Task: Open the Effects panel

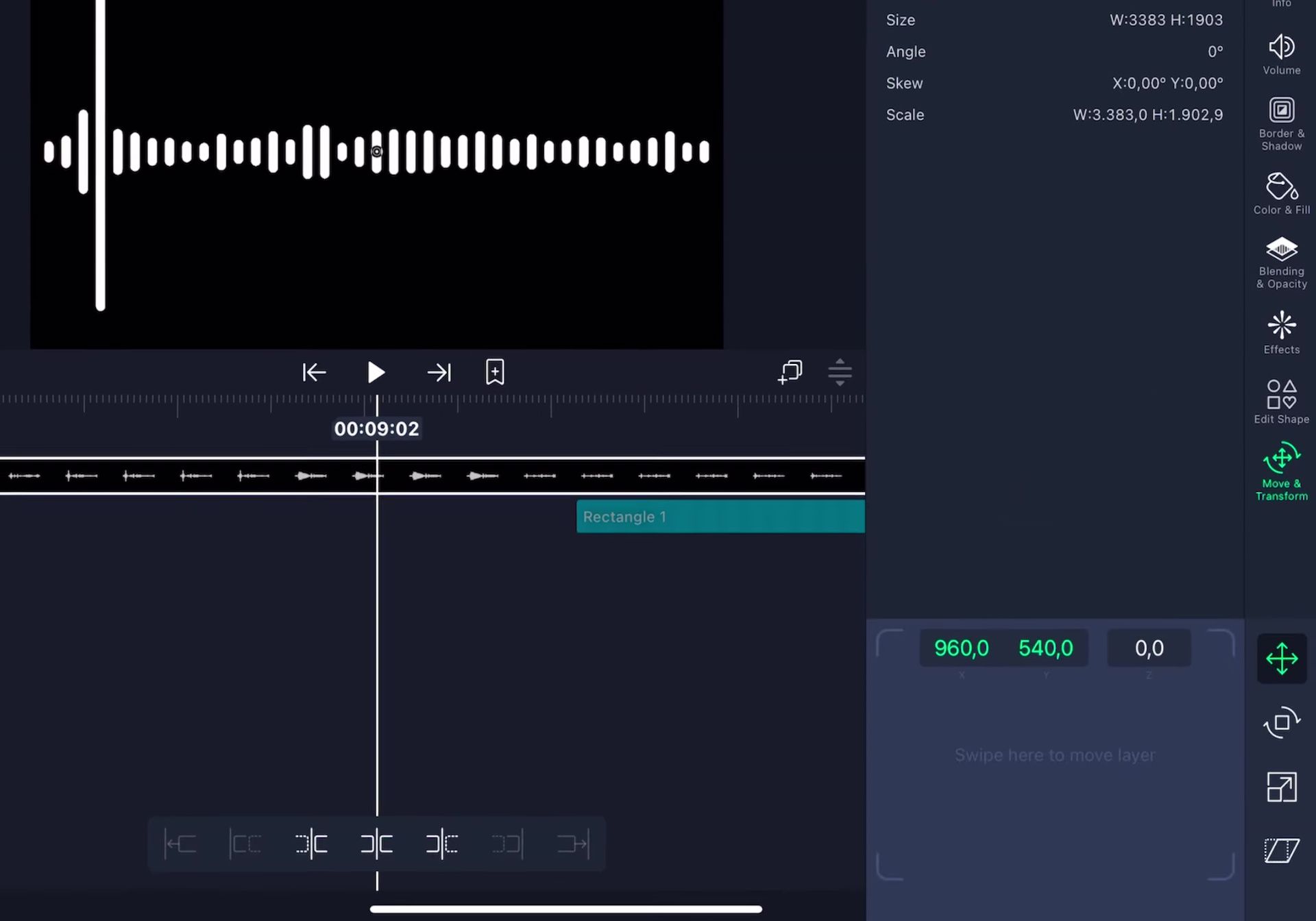Action: (x=1281, y=333)
